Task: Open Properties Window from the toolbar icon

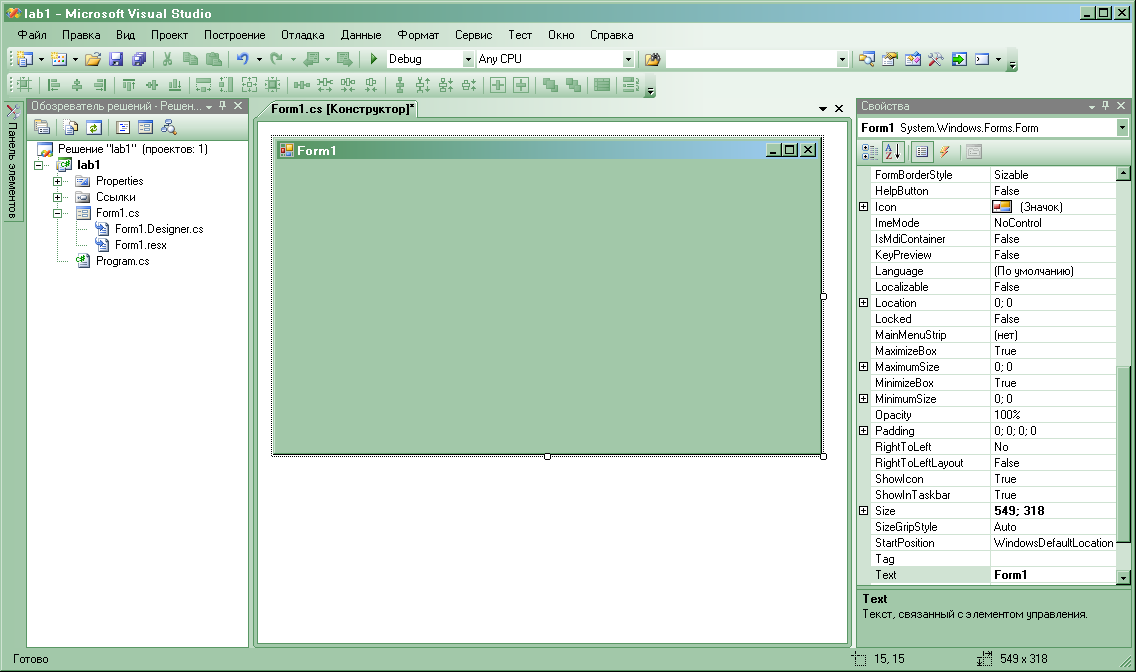Action: pos(890,59)
